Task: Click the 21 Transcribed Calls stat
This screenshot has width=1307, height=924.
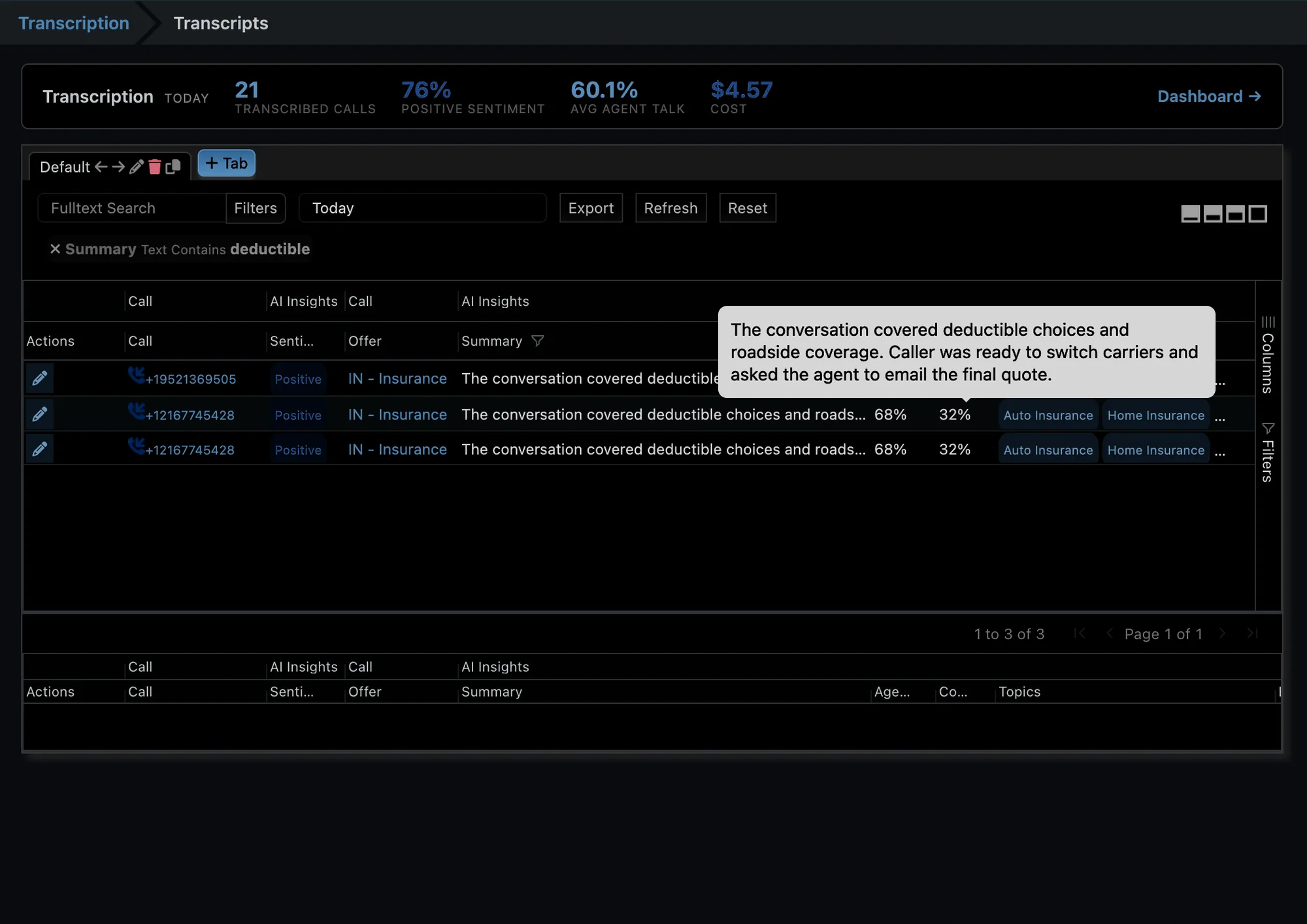Action: pos(305,97)
